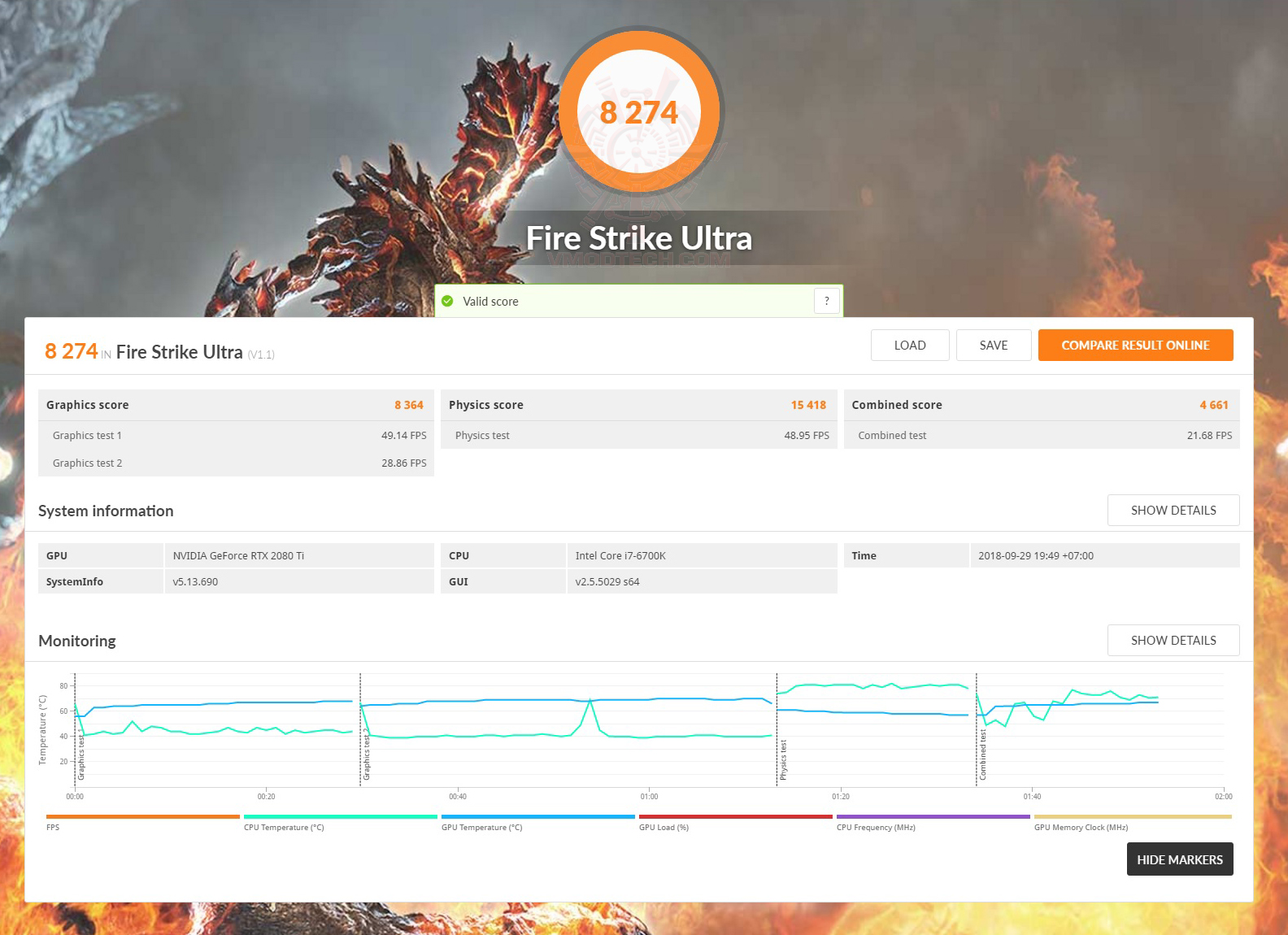Click the HIDE MARKERS button
The image size is (1288, 935).
(x=1180, y=859)
